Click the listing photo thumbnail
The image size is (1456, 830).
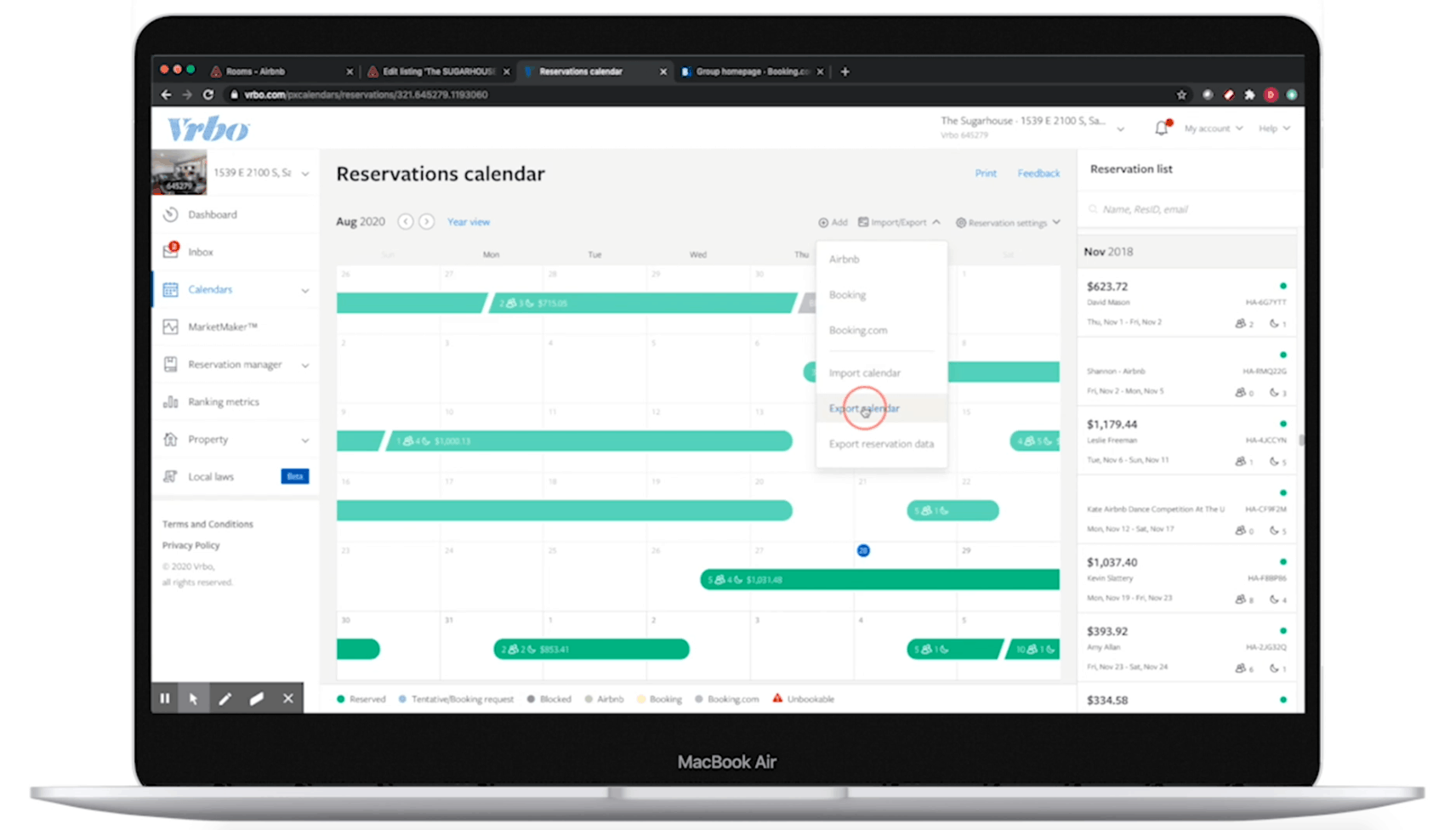(x=179, y=172)
